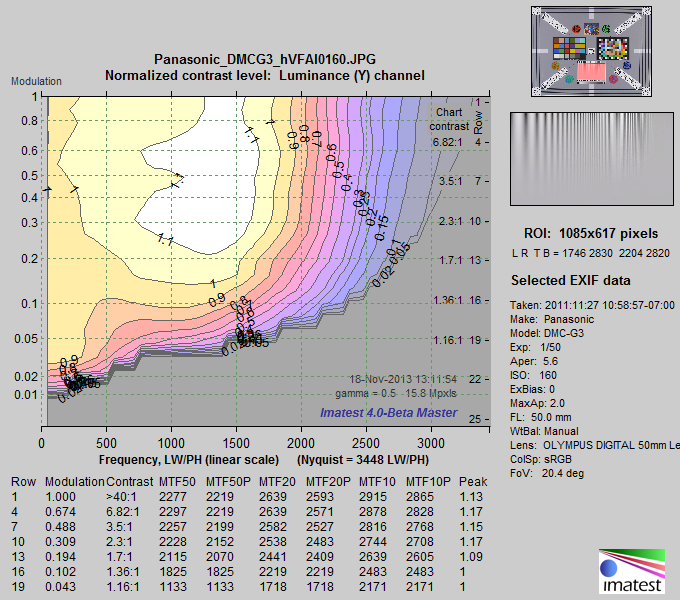Click x-axis tick label 2000
Viewport: 680px width, 600px height.
(301, 443)
